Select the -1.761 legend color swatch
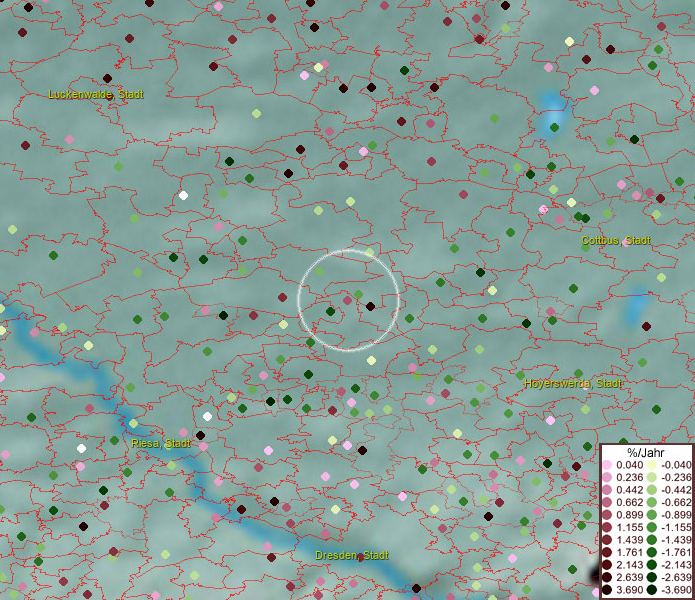Screen dimensions: 695x600 pos(652,553)
